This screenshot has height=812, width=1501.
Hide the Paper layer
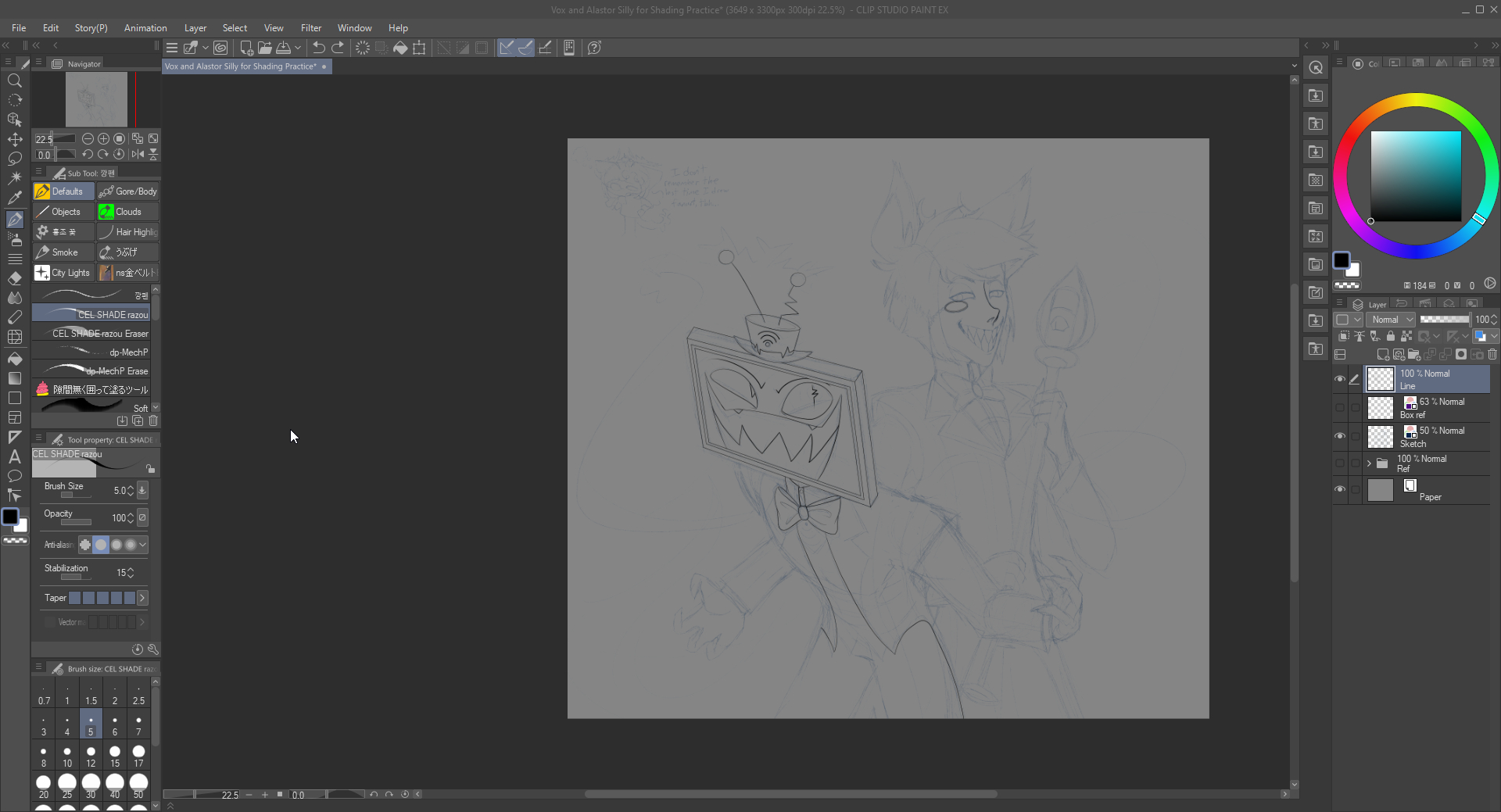point(1340,489)
